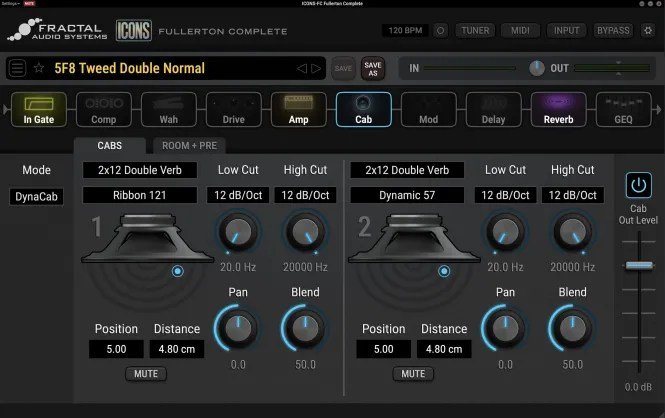Screen dimensions: 665x418
Task: Open the Wah effect block
Action: [x=168, y=110]
